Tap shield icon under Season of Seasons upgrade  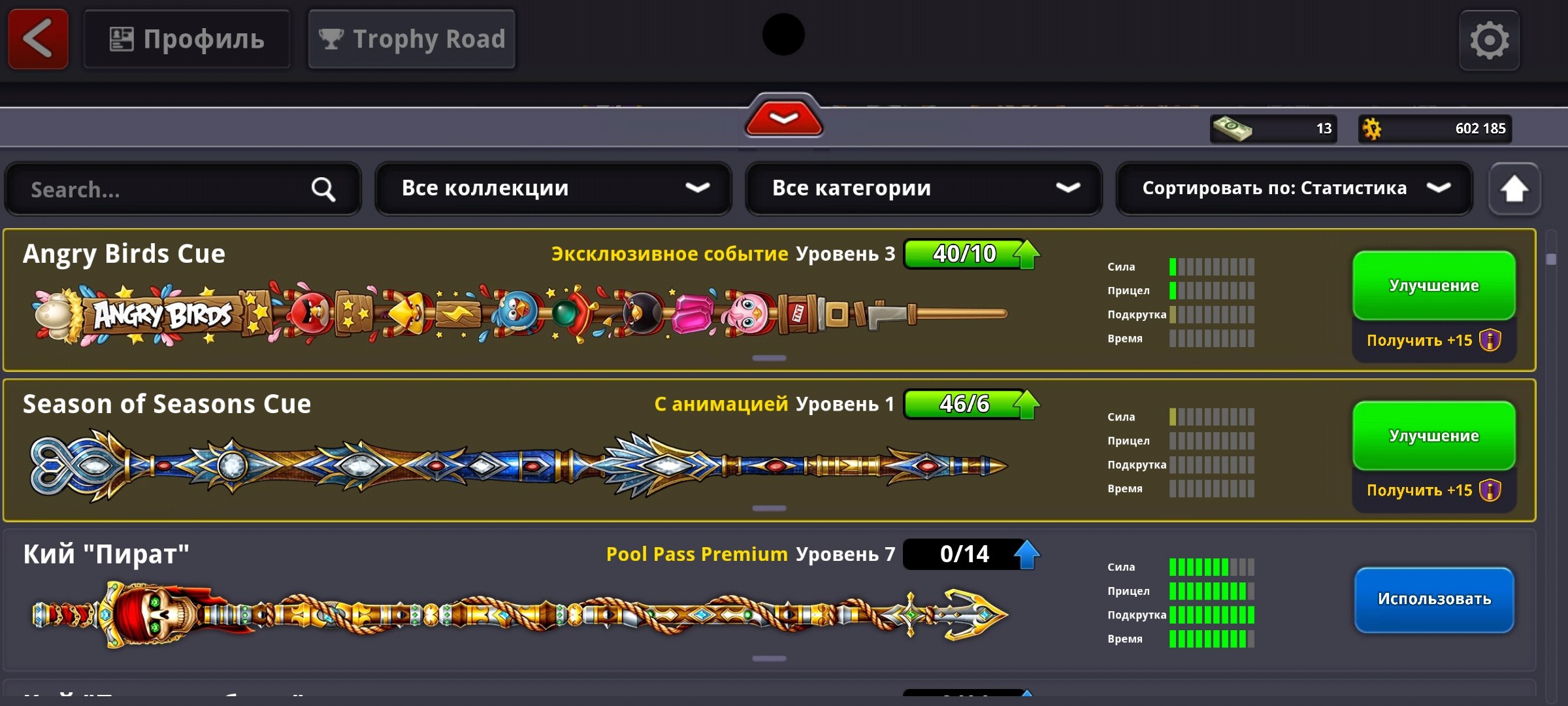coord(1490,490)
